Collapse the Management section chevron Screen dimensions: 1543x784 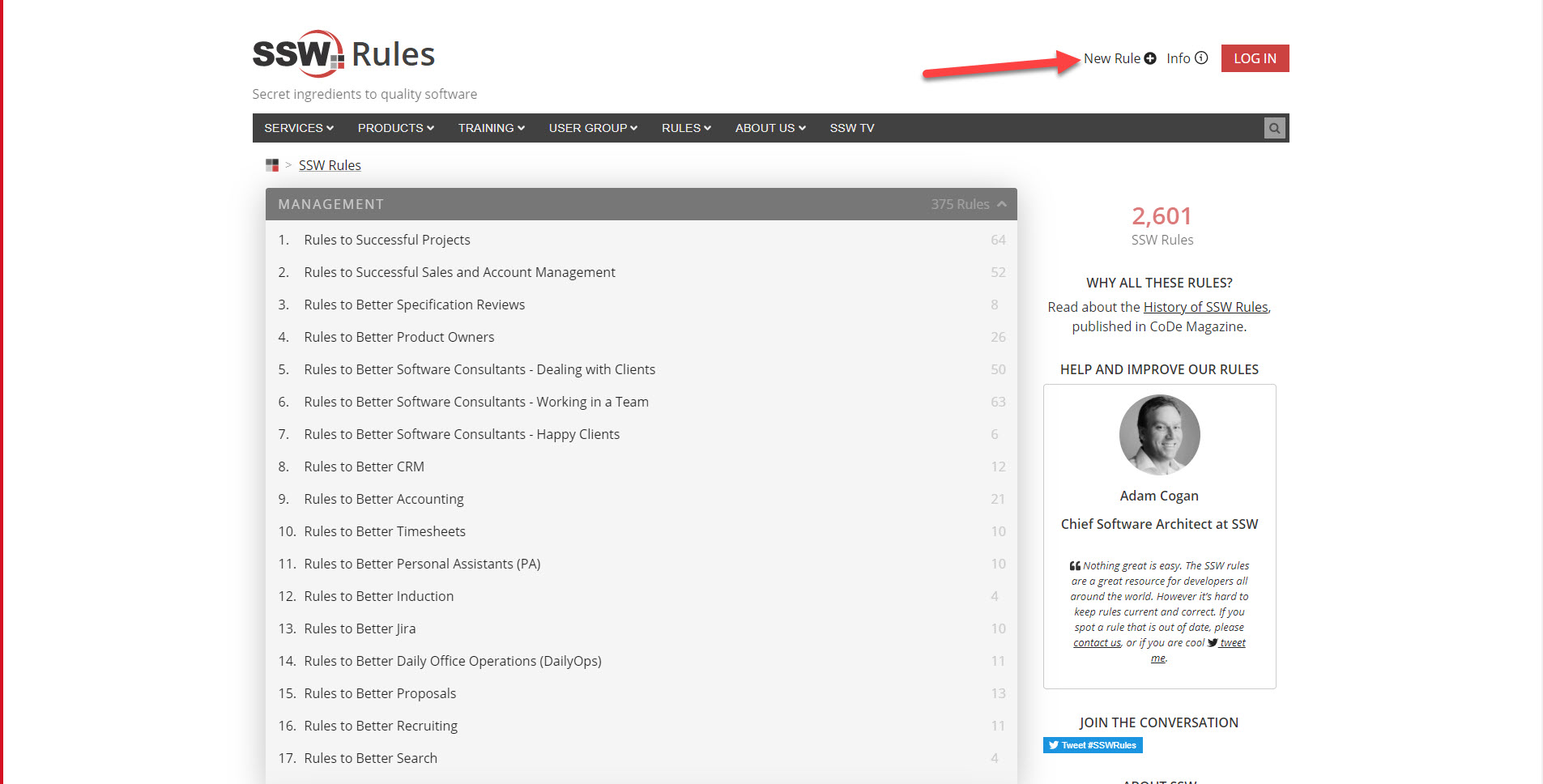(1002, 204)
